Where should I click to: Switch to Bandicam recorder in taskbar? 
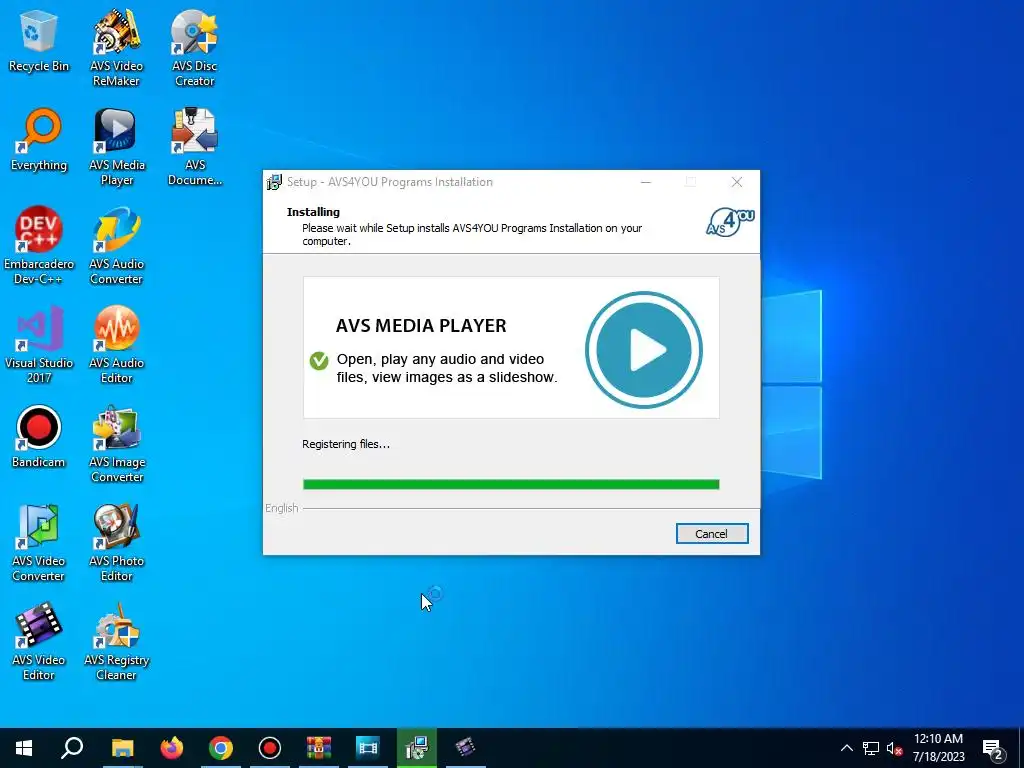point(270,748)
